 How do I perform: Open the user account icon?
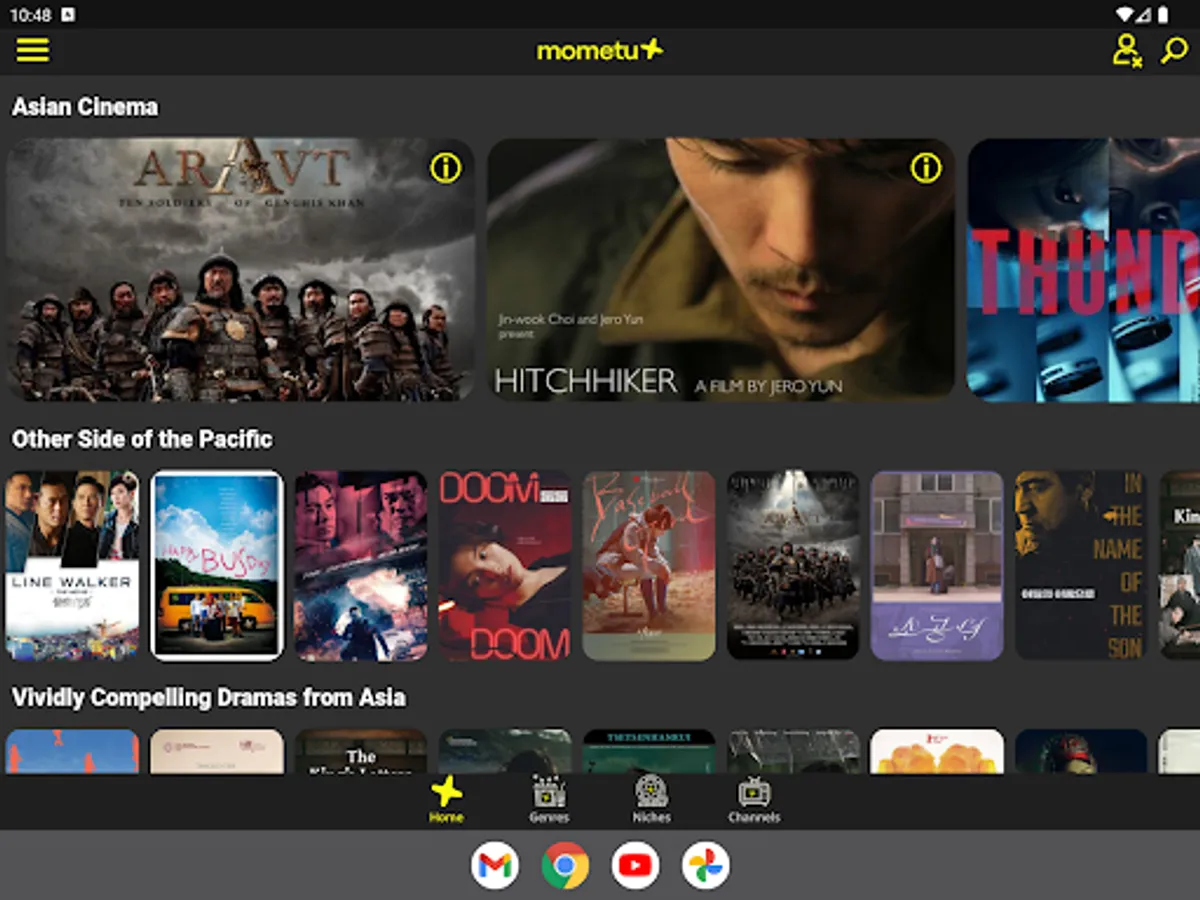[1127, 50]
